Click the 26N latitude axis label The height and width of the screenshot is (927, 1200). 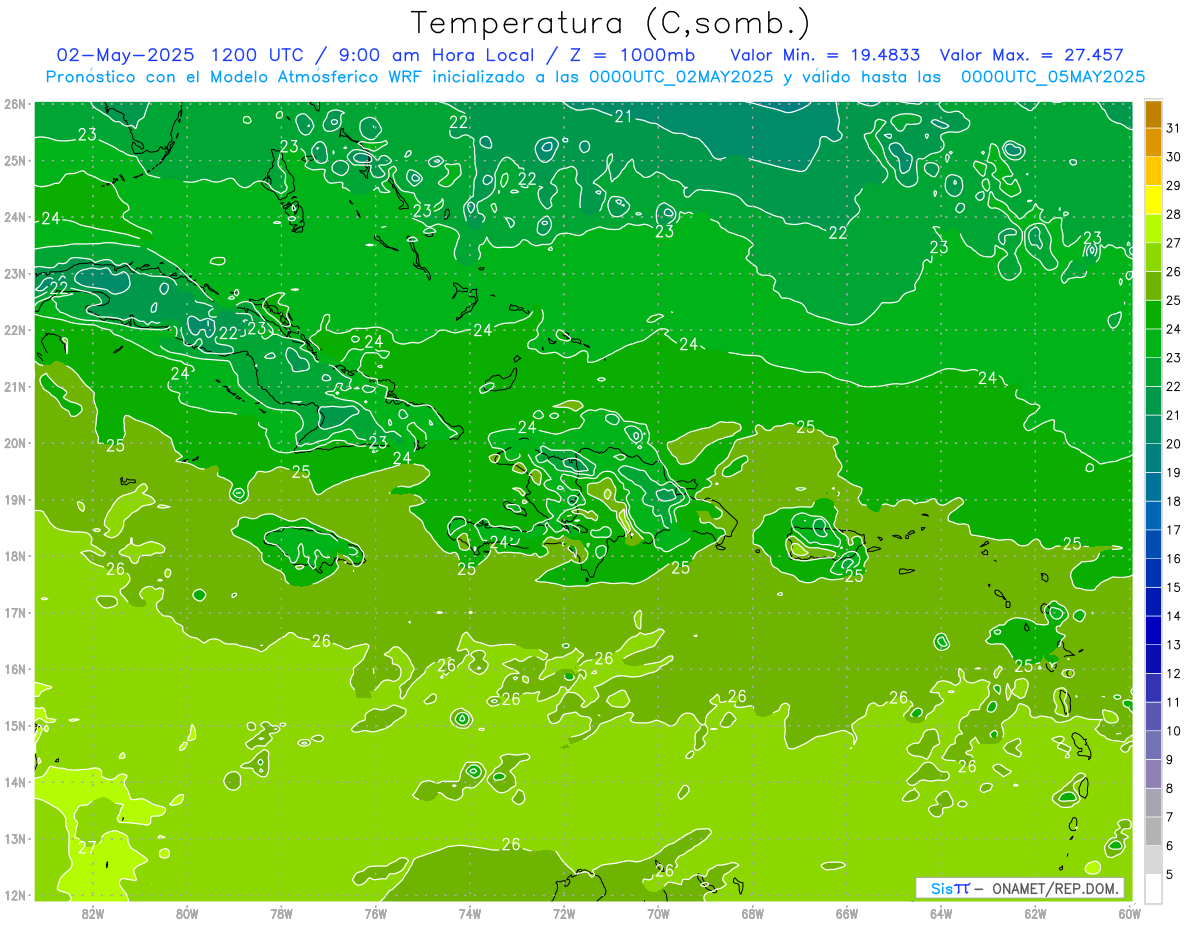pos(14,104)
